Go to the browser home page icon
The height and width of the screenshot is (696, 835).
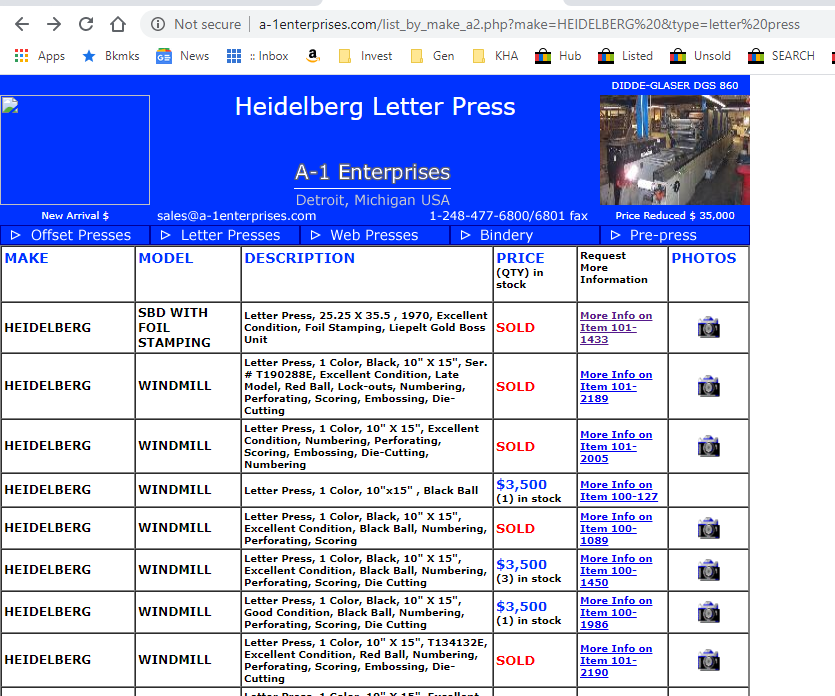click(x=118, y=24)
